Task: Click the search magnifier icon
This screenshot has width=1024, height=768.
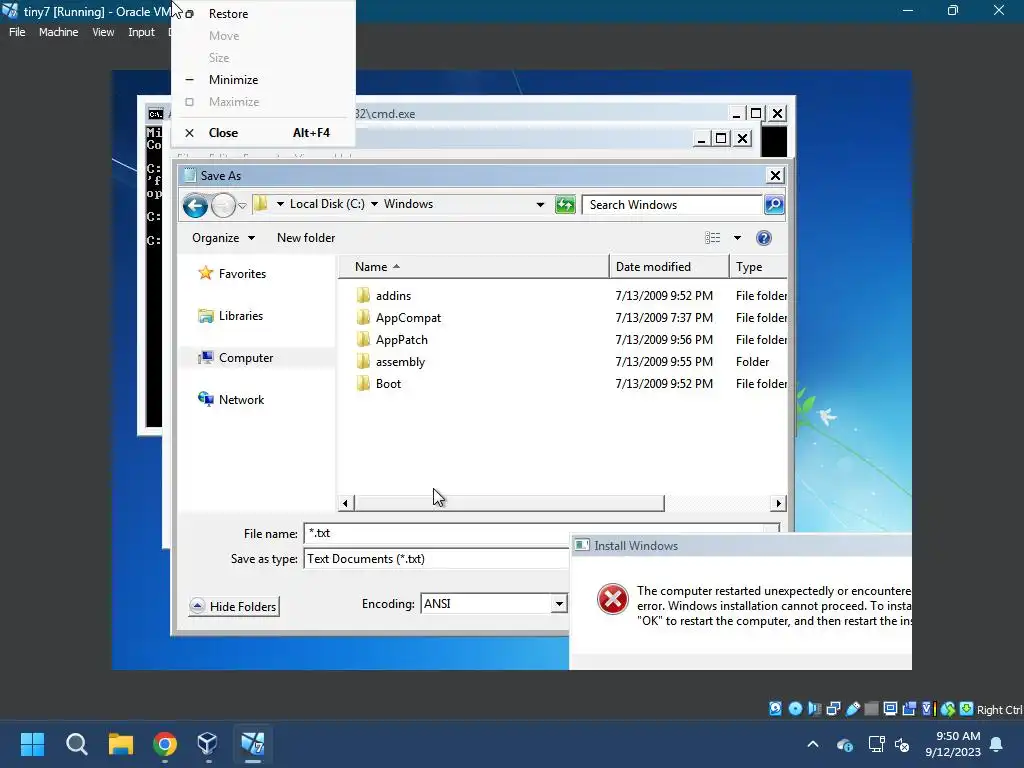Action: point(774,205)
